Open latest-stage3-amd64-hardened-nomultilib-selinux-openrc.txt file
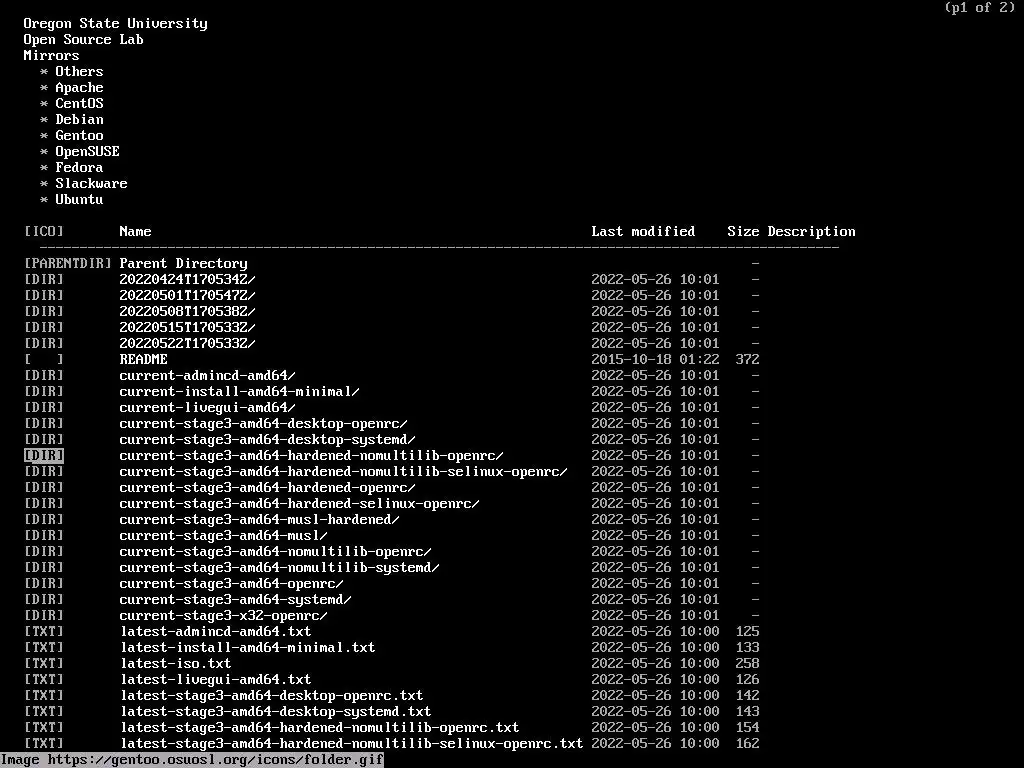The width and height of the screenshot is (1024, 768). pyautogui.click(x=352, y=743)
